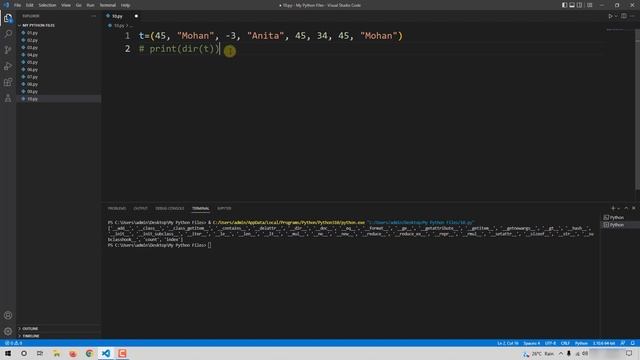The height and width of the screenshot is (360, 640).
Task: Open the Explorer panel more actions ellipsis
Action: 94,16
